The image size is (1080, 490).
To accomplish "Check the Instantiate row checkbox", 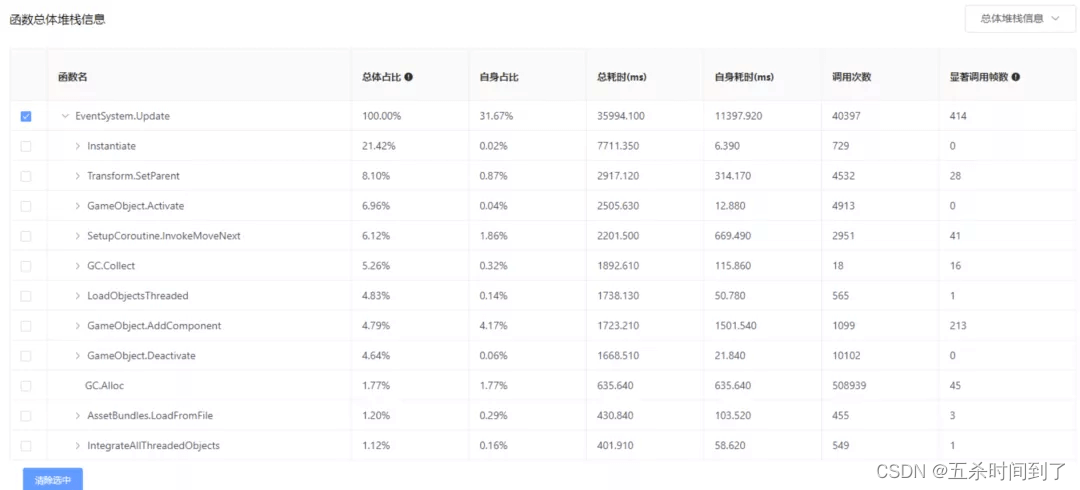I will 25,146.
